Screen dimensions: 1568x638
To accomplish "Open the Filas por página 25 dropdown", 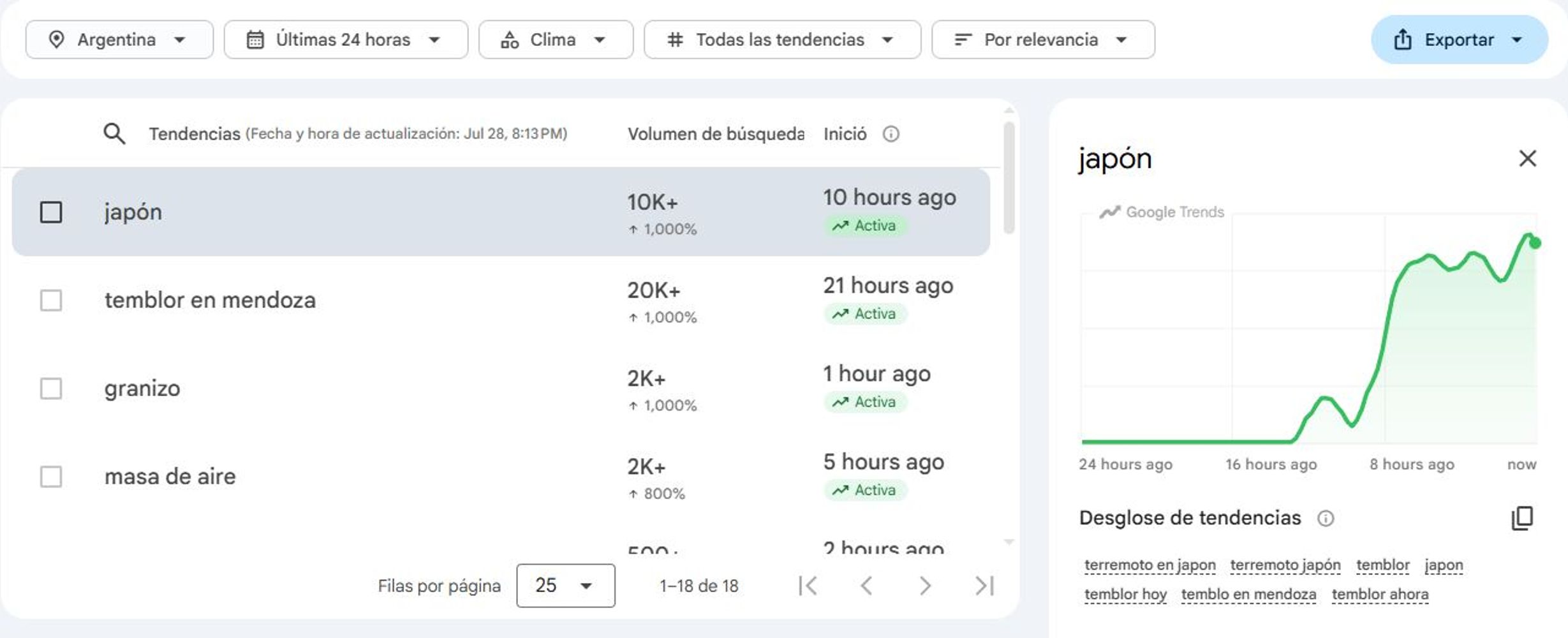I will (x=566, y=586).
